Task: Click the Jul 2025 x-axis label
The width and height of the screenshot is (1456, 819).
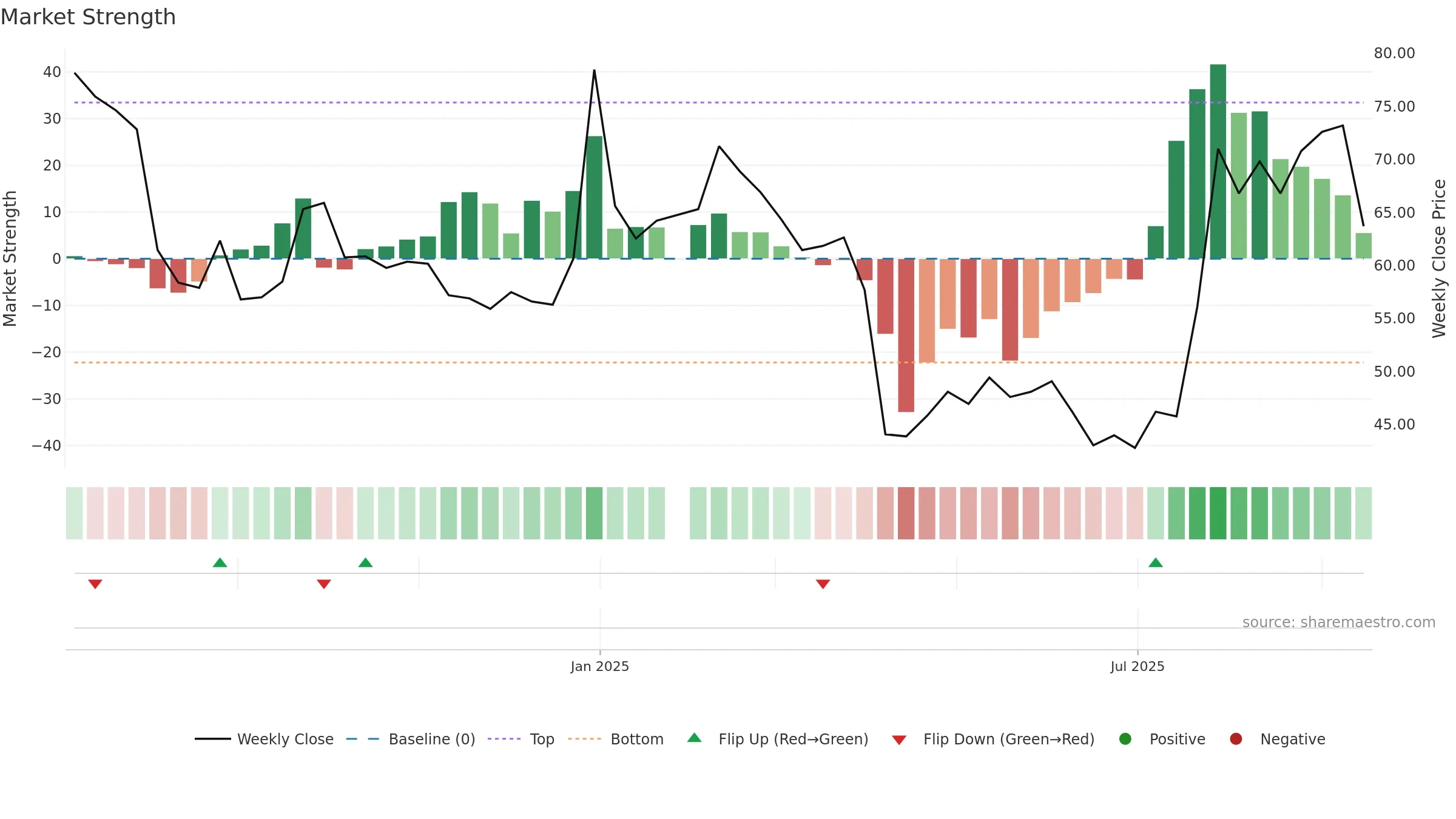Action: (x=1137, y=667)
